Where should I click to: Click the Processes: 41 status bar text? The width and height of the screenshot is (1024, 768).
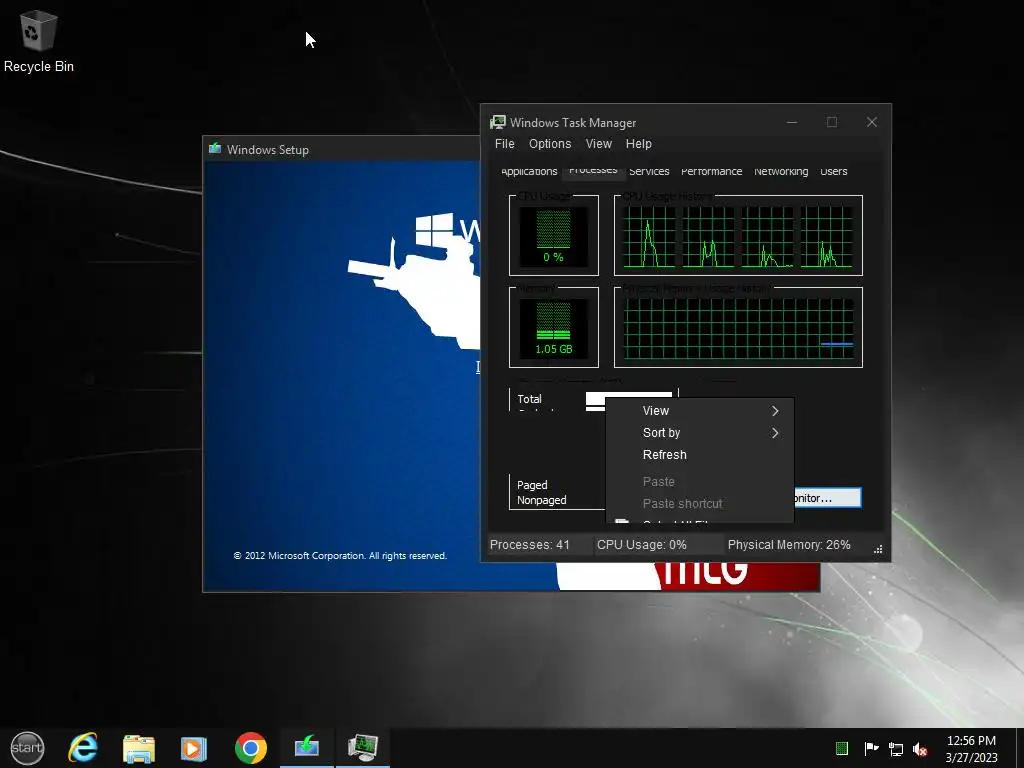point(530,545)
